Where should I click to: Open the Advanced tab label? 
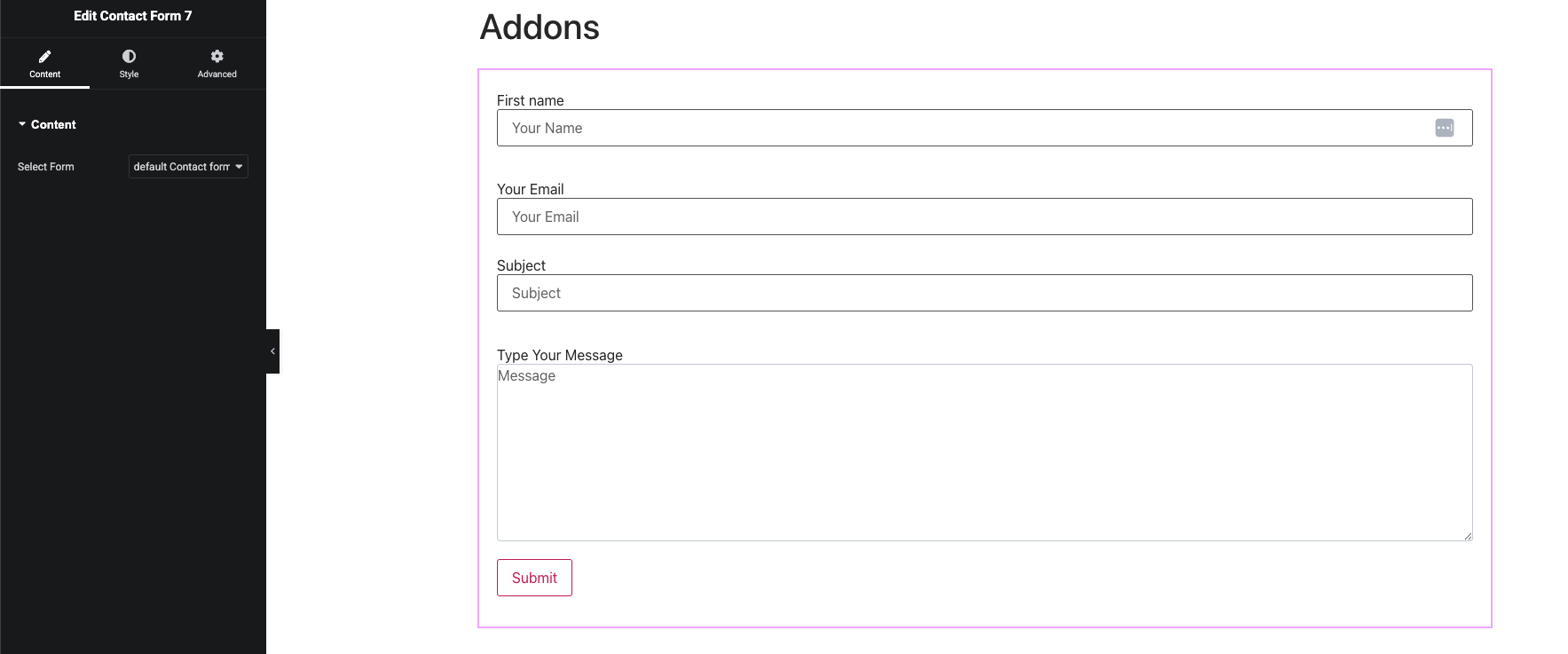pos(217,75)
